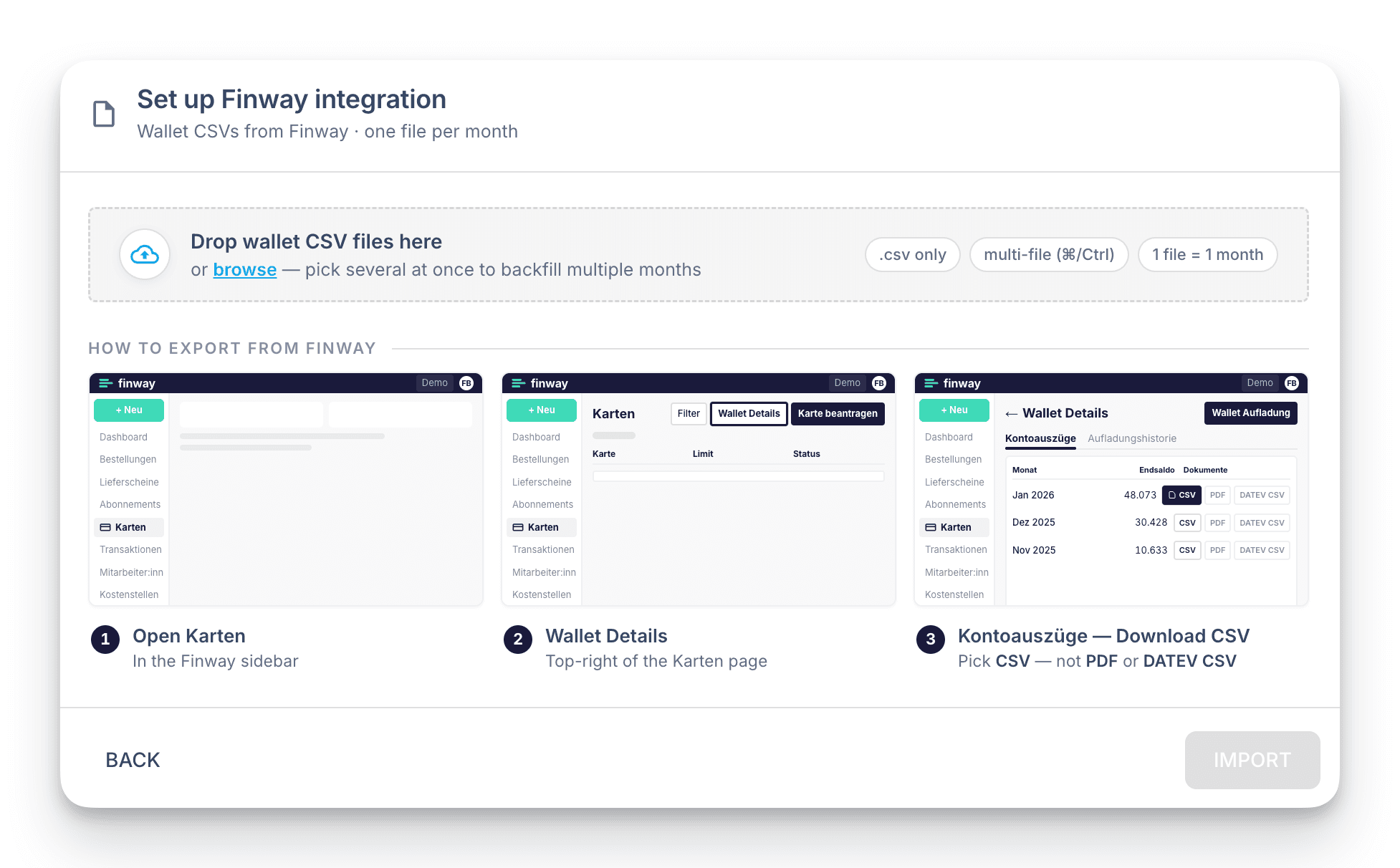Download the CSV for Dez 2025
Image resolution: width=1400 pixels, height=868 pixels.
[1187, 523]
